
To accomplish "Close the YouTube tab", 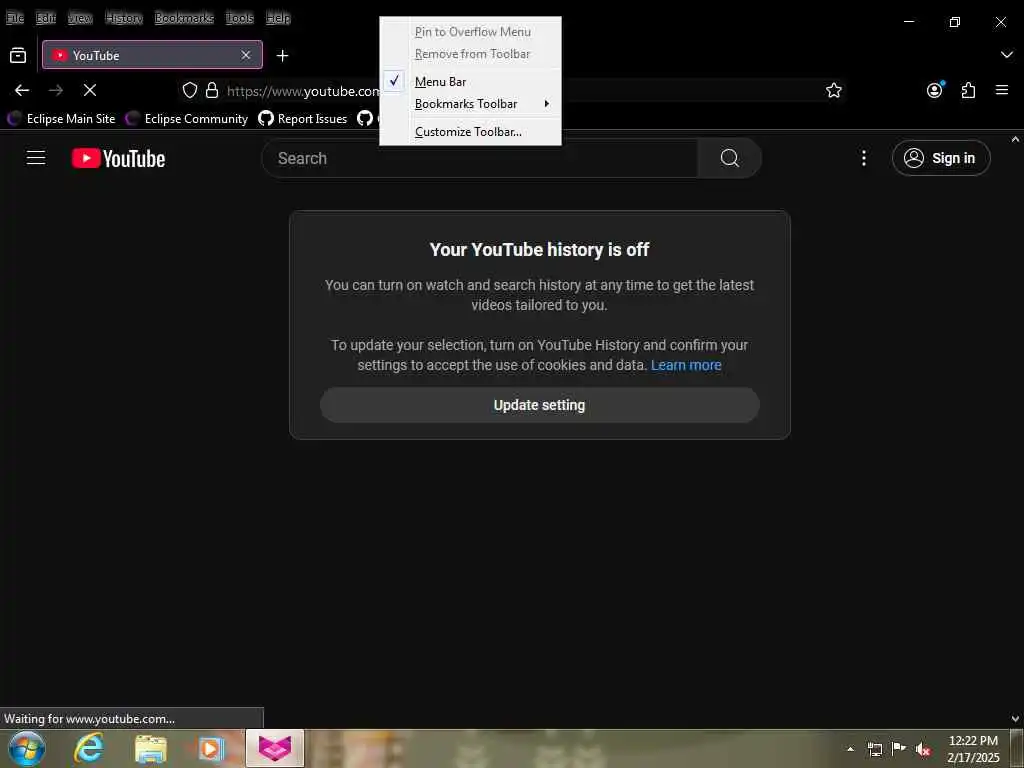I will pyautogui.click(x=246, y=55).
